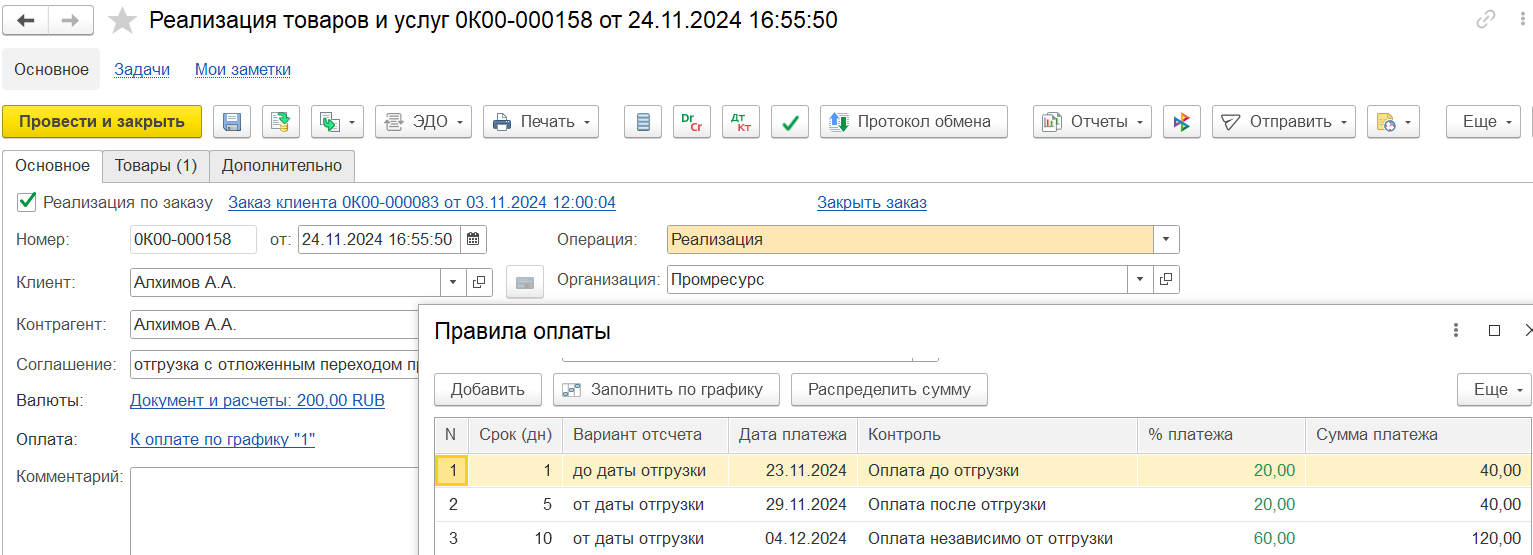
Task: Click the green checkmark toolbar icon
Action: point(790,122)
